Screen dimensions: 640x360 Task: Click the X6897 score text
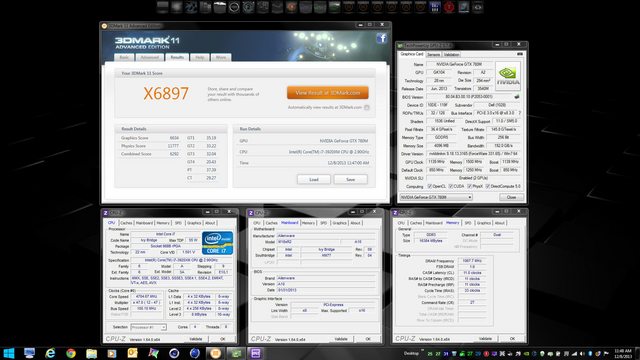click(166, 93)
